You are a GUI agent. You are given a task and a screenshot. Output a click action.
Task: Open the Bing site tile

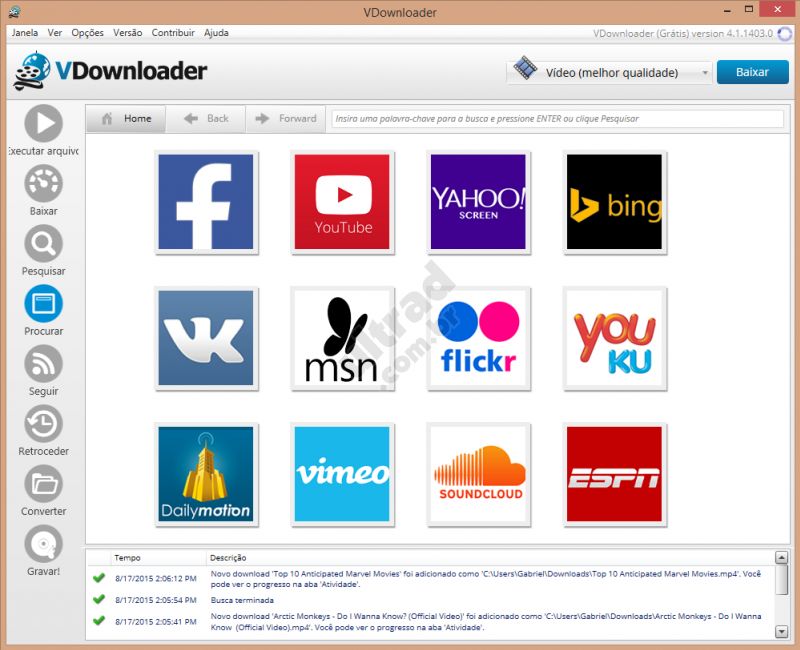614,202
